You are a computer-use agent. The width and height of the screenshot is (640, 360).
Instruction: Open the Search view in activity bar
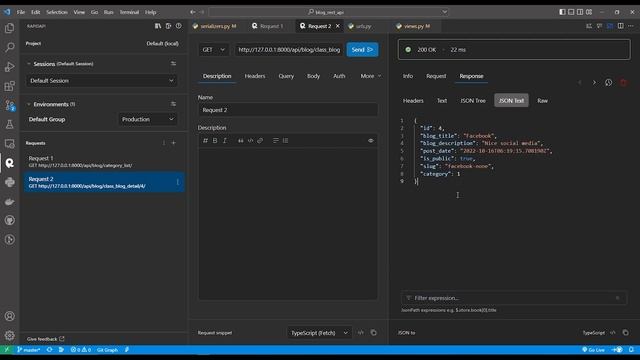[x=9, y=47]
